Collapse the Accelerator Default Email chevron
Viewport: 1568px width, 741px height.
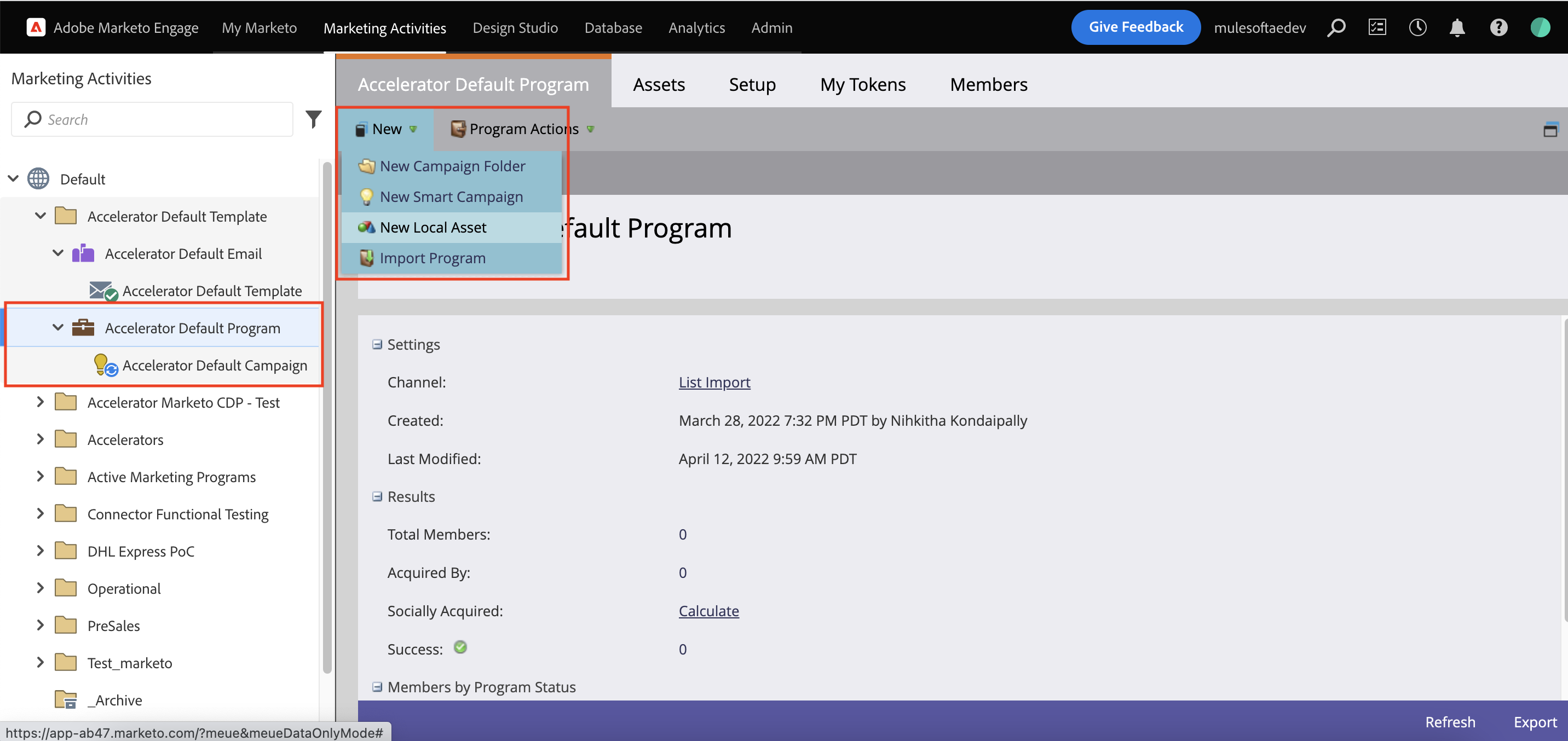point(58,253)
